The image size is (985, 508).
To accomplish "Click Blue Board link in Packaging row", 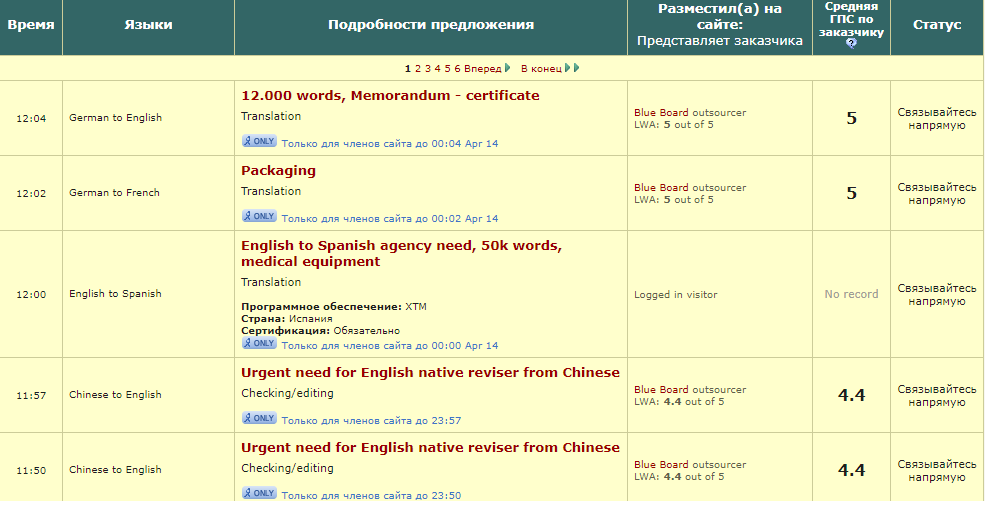I will [661, 187].
